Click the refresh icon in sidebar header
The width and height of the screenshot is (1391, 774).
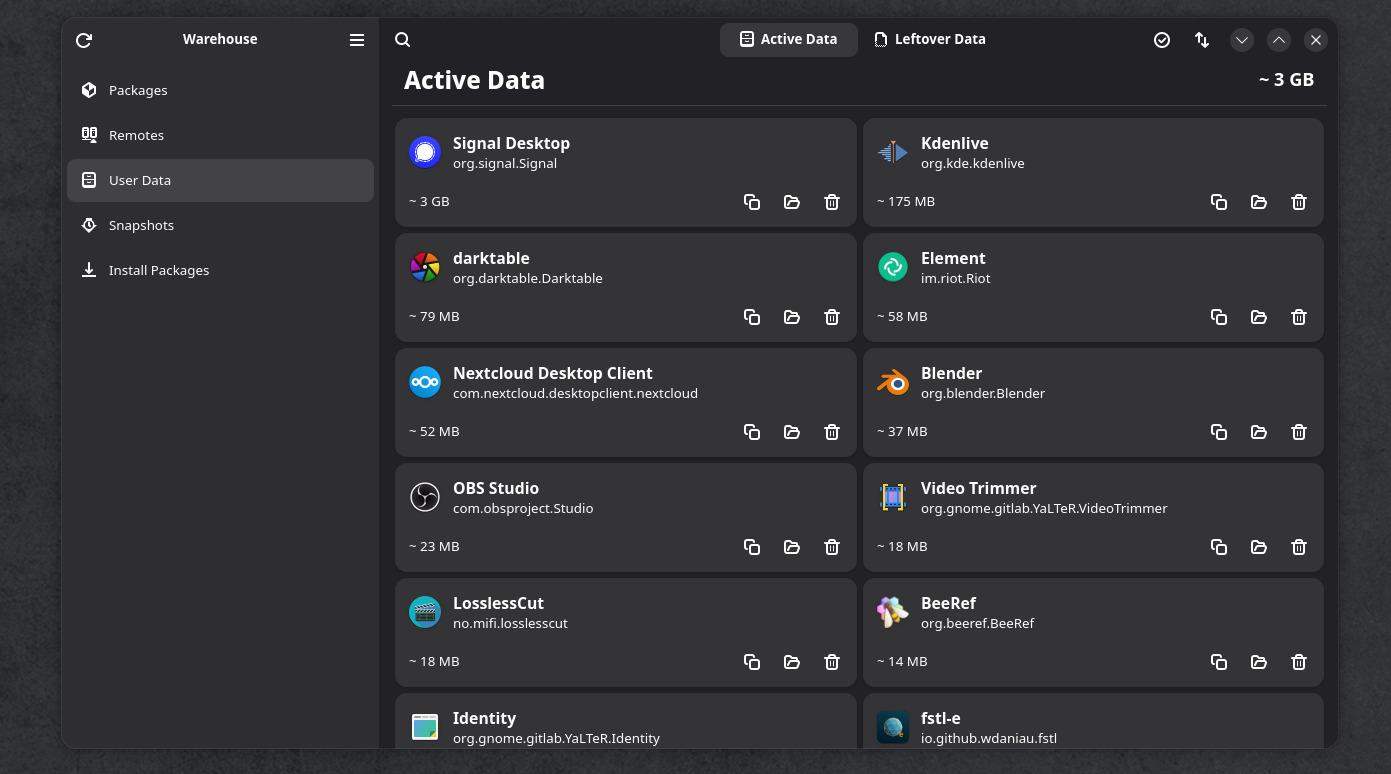tap(84, 40)
